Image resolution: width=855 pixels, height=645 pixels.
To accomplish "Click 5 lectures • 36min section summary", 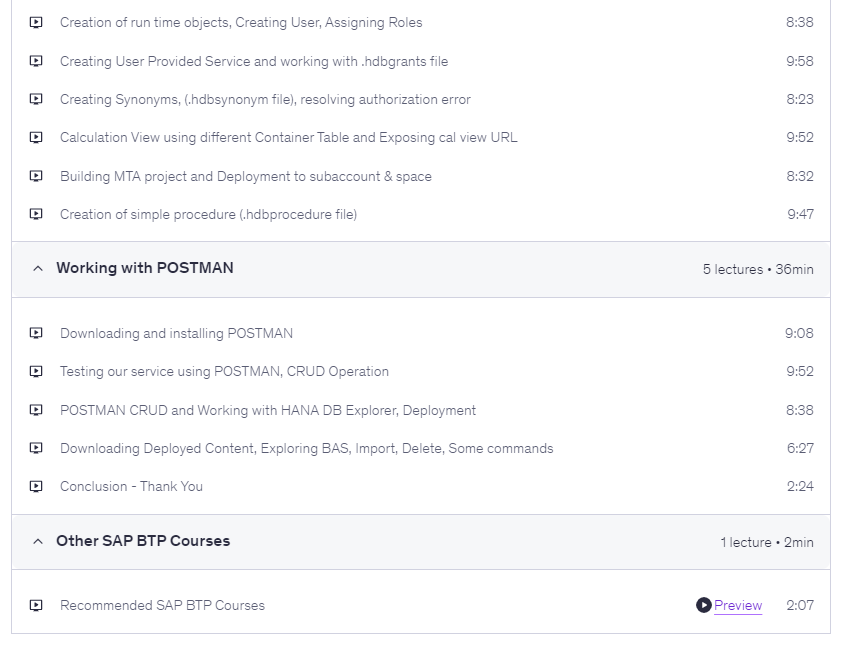I will click(758, 269).
